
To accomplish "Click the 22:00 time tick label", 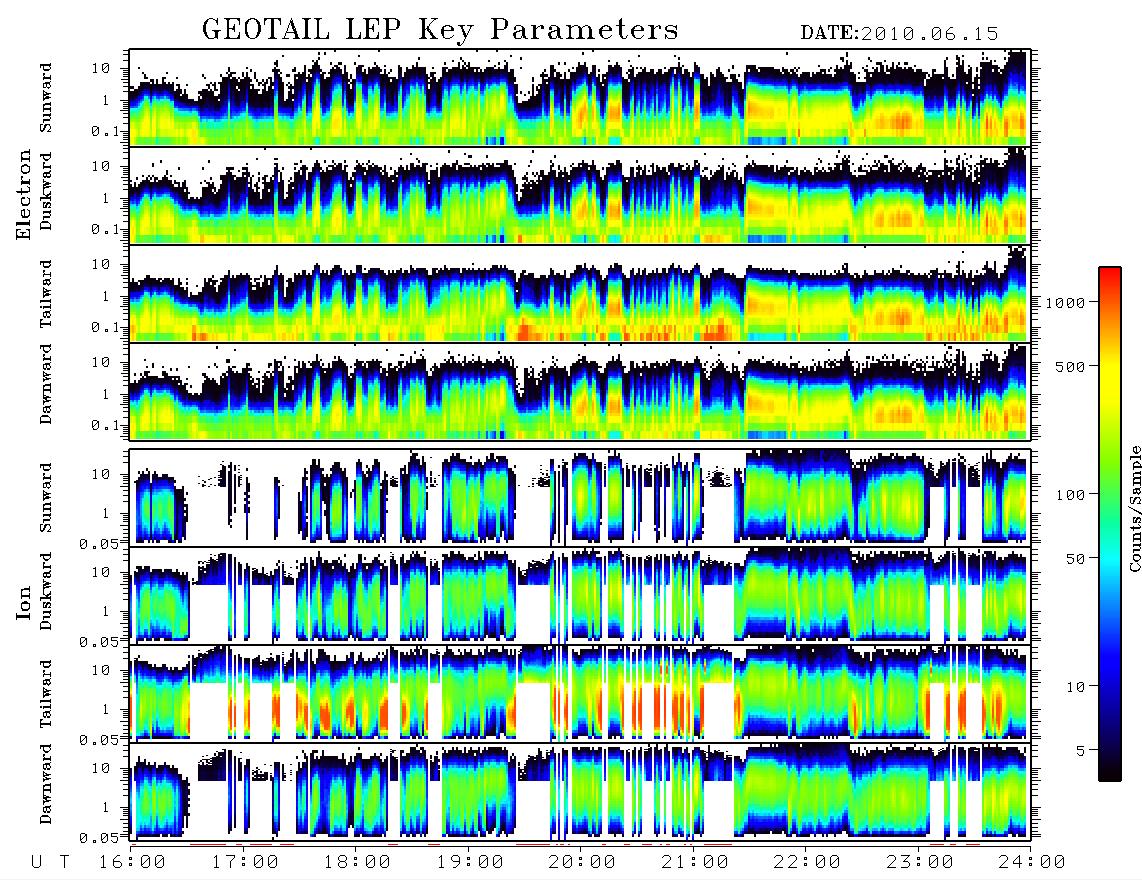I will point(808,863).
